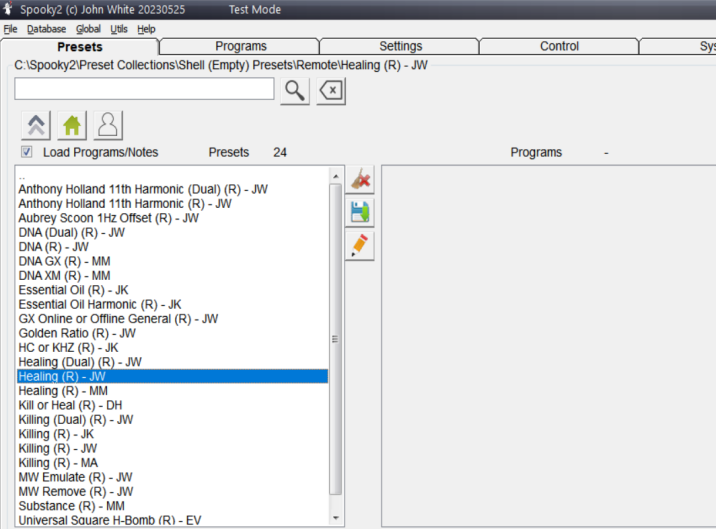Go up one folder with the double-chevron icon
The height and width of the screenshot is (529, 716).
tap(37, 125)
